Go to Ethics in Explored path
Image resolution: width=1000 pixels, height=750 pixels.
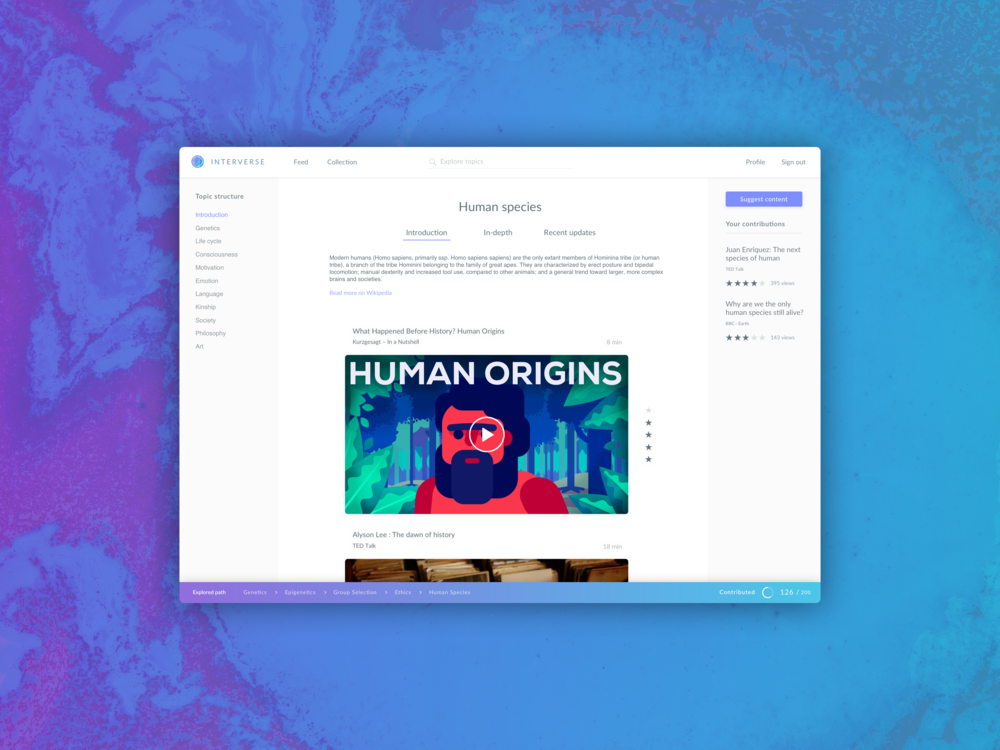403,592
